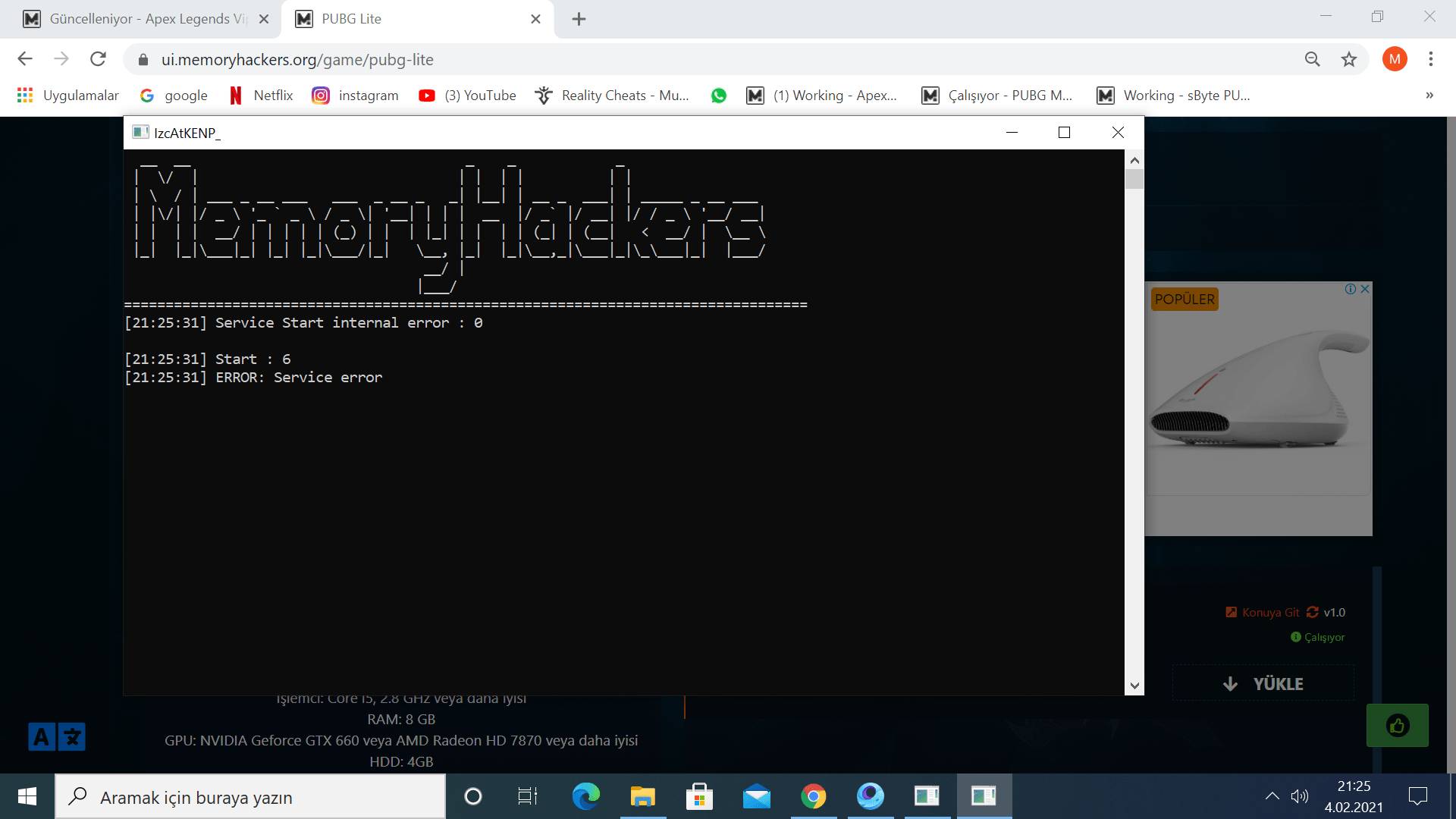Close the PUBG Lite tab
Screen dimensions: 1456x819
point(535,19)
